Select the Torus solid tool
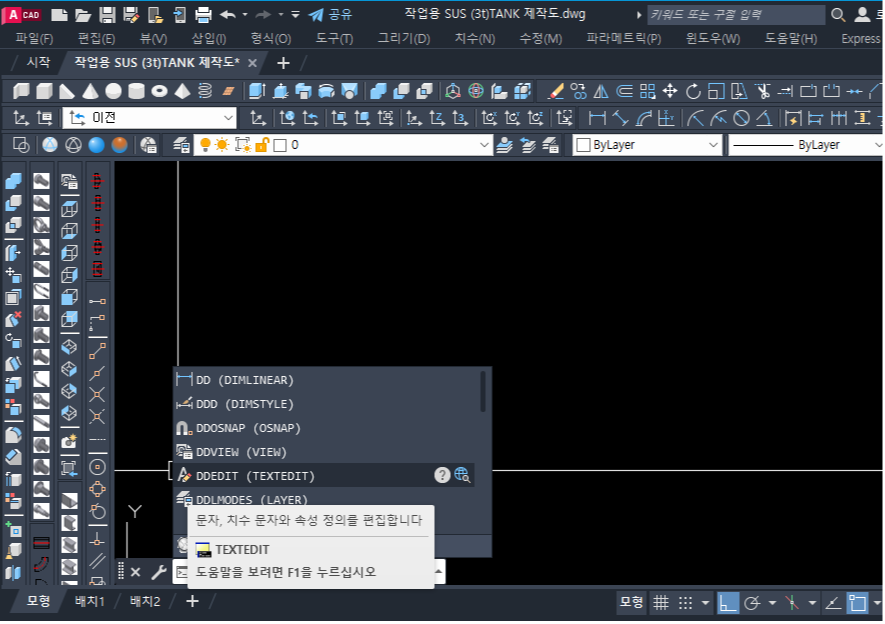 click(160, 91)
